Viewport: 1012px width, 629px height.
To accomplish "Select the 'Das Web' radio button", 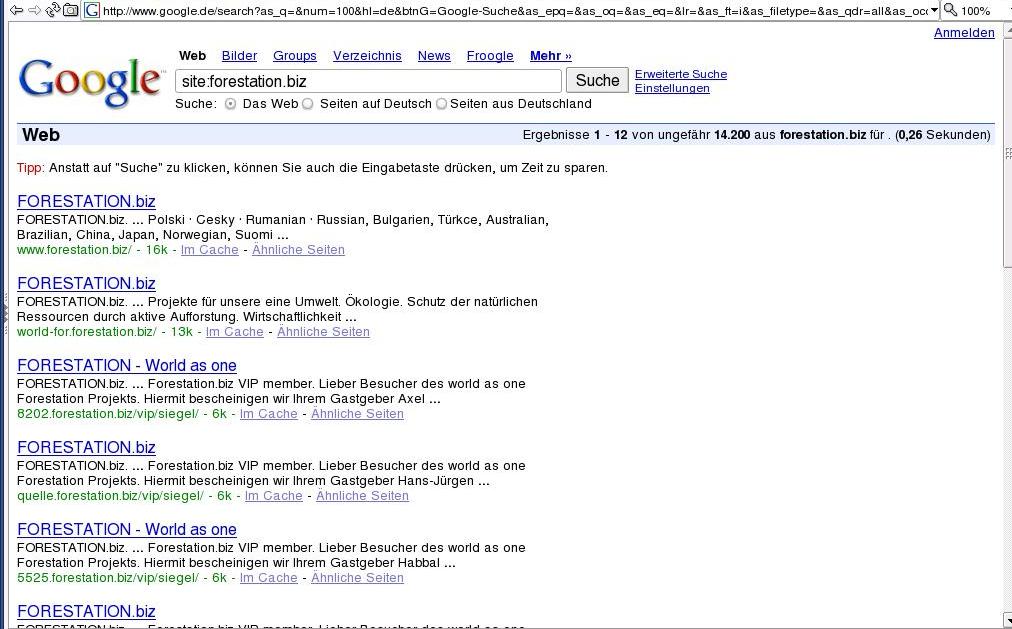I will [x=230, y=104].
